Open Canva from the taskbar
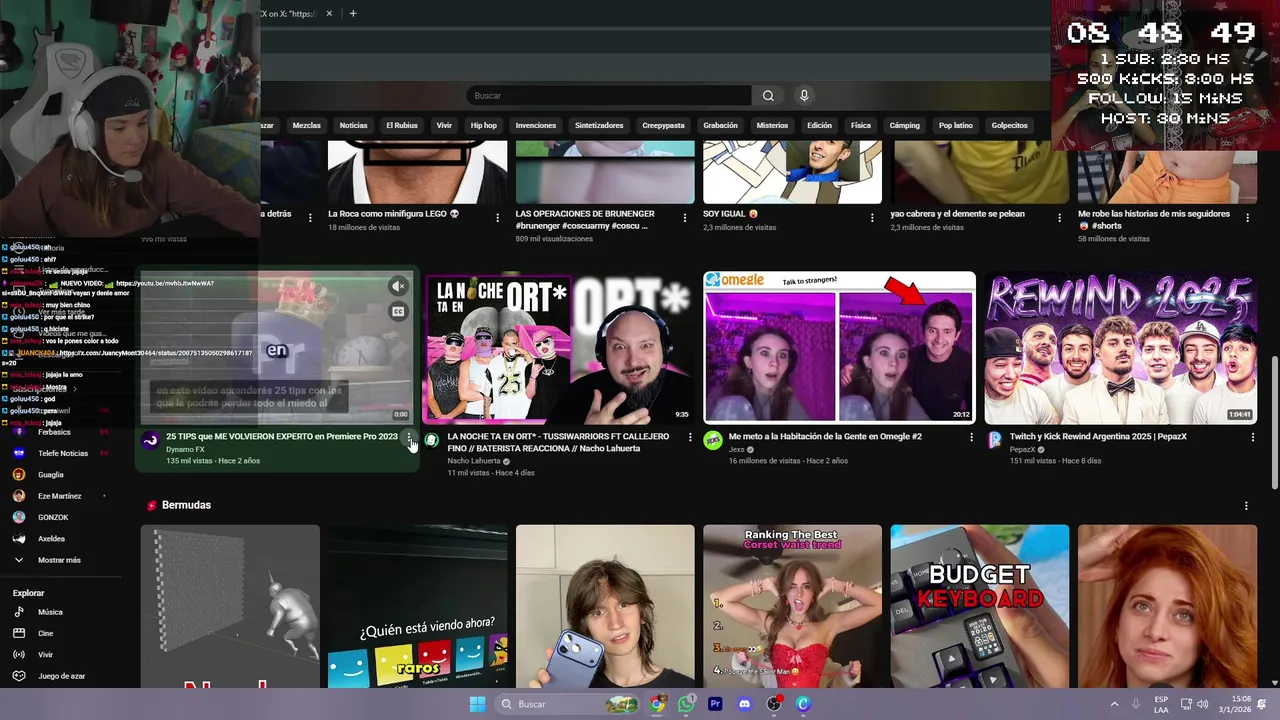This screenshot has width=1280, height=720. click(x=802, y=704)
